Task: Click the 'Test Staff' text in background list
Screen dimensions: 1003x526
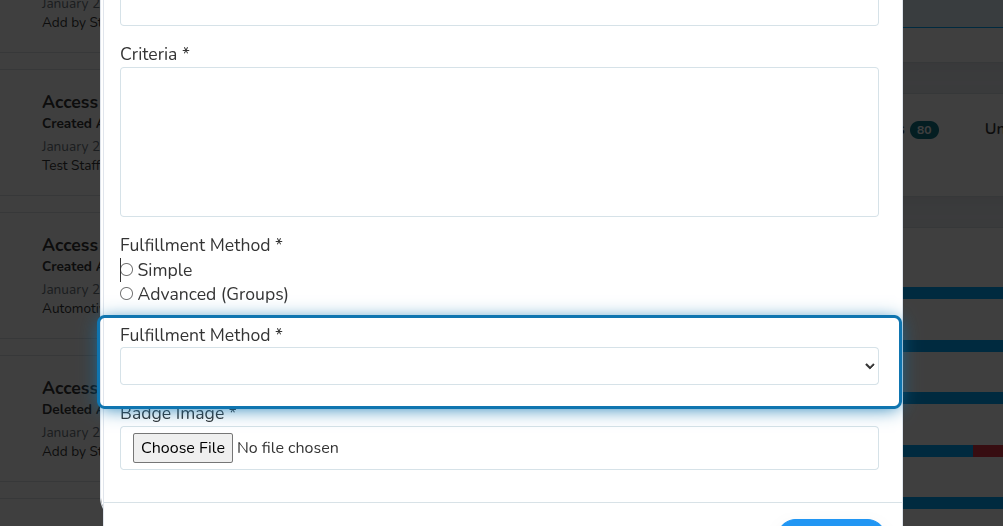Action: coord(71,165)
